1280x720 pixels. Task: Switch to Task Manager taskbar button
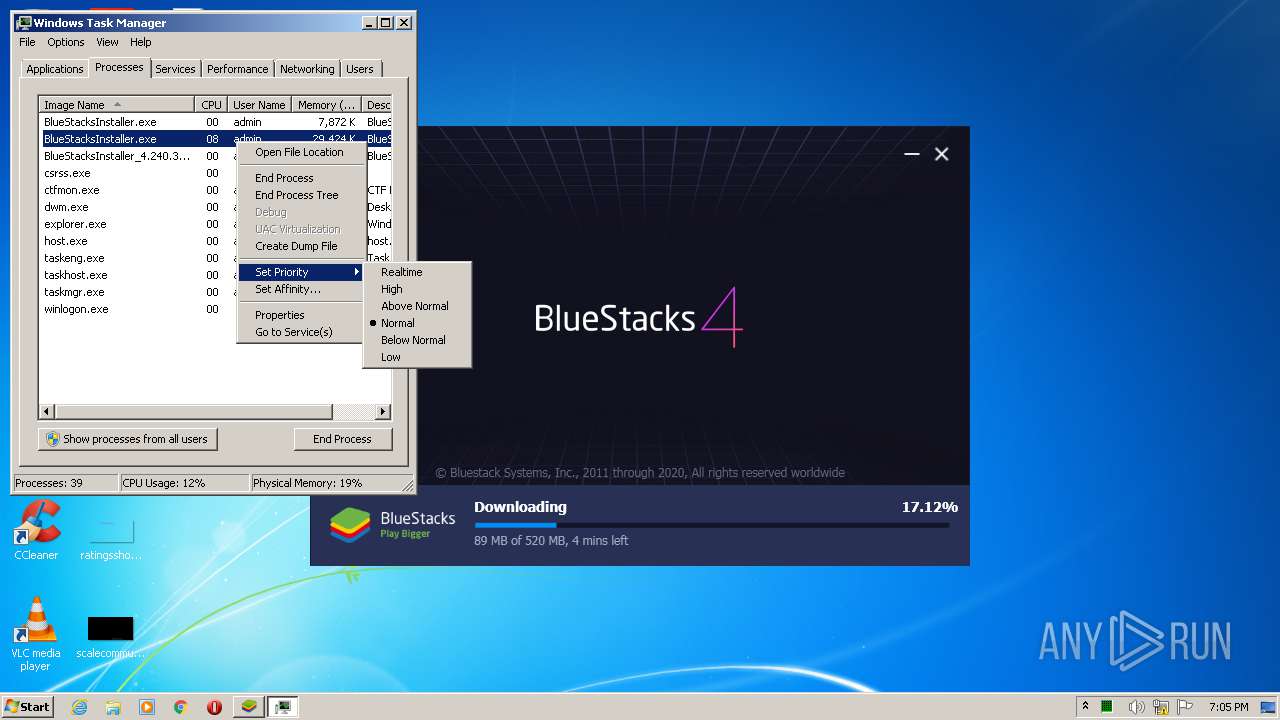tap(283, 707)
